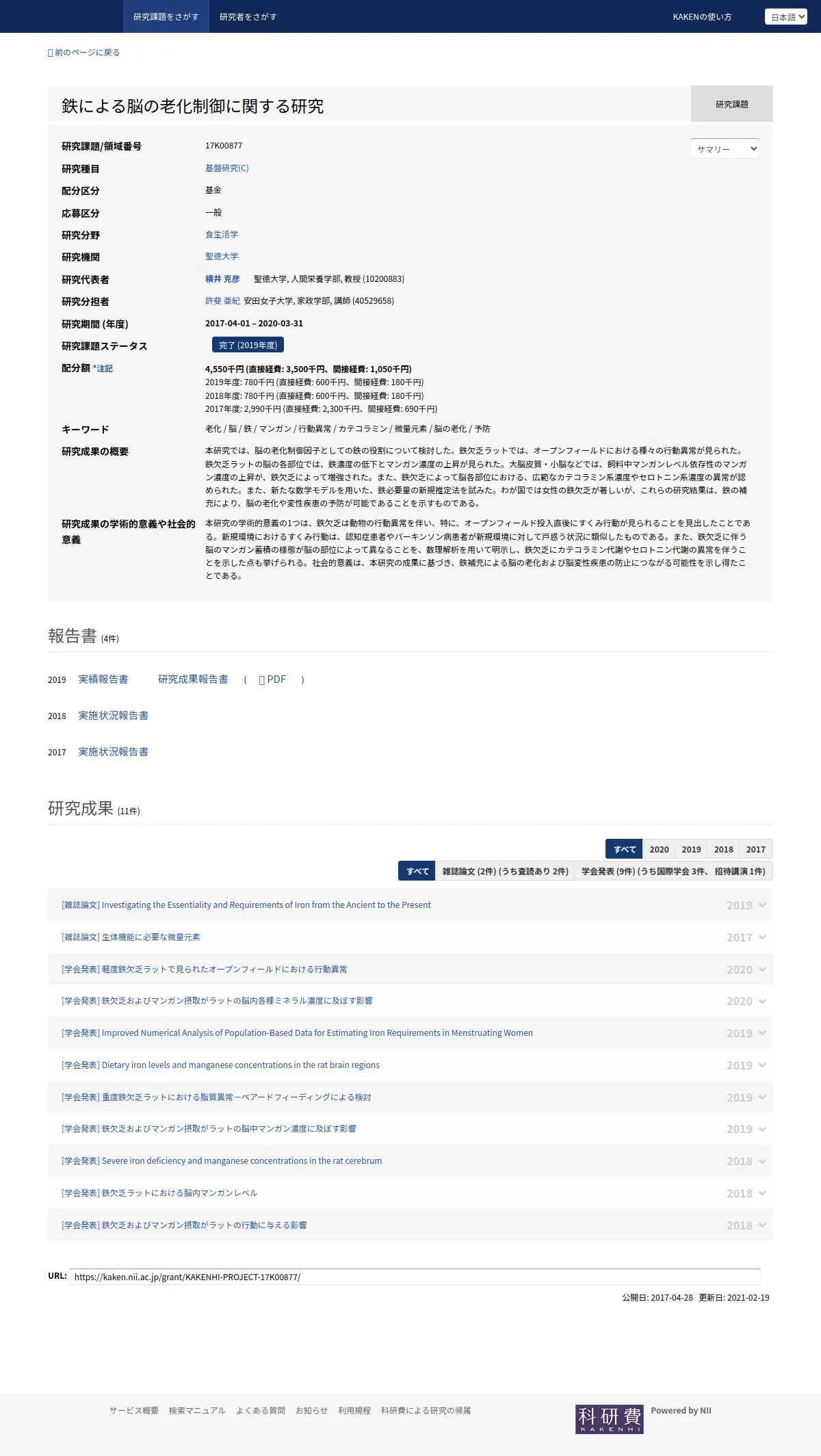Screen dimensions: 821x1456
Task: Filter results by year 2019
Action: [x=691, y=849]
